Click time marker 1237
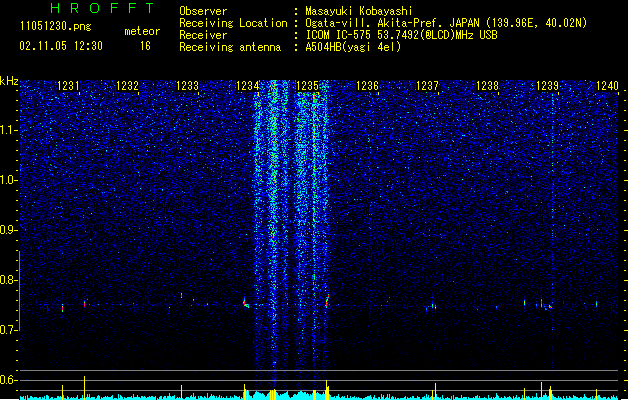Viewport: 629px width, 400px height. [x=428, y=85]
